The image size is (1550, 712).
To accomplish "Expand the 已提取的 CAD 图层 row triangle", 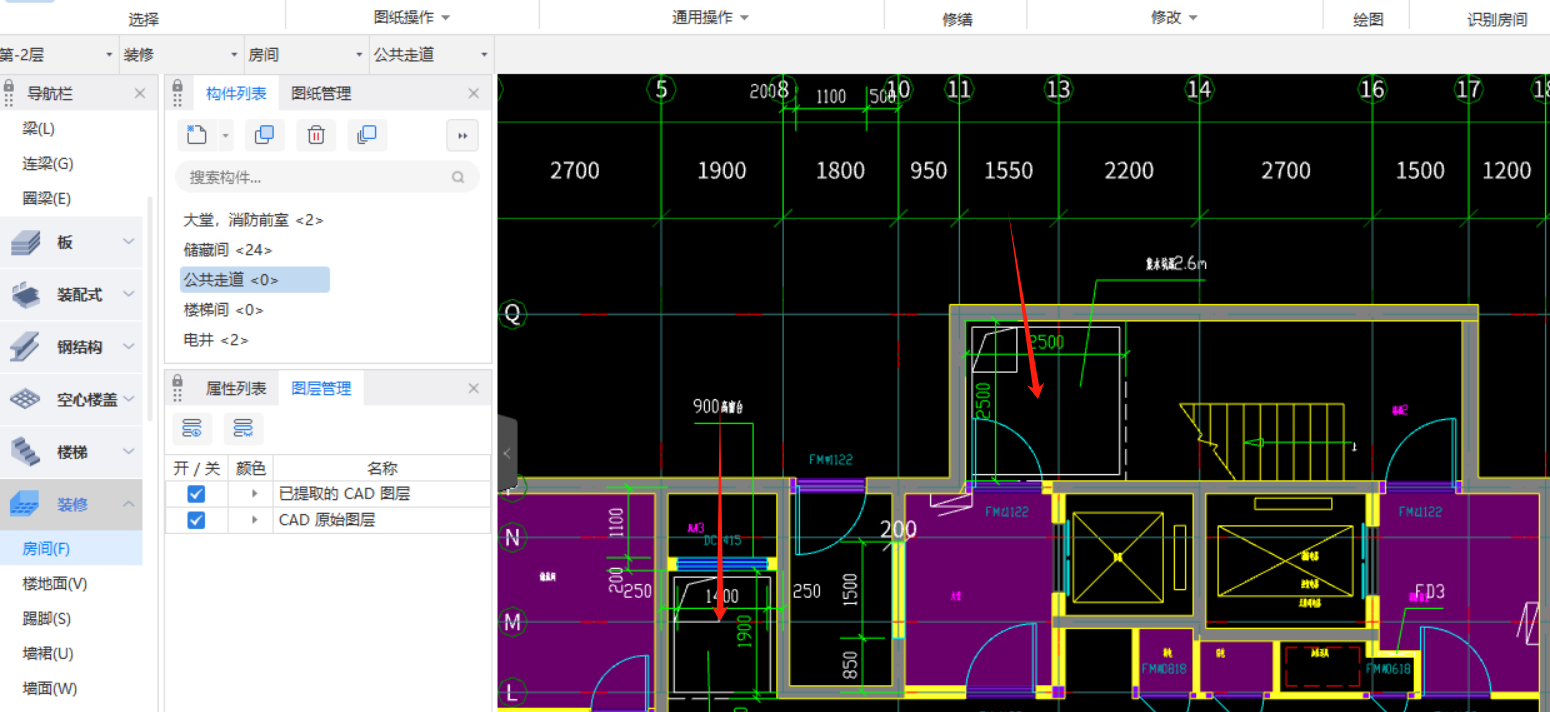I will pos(255,494).
